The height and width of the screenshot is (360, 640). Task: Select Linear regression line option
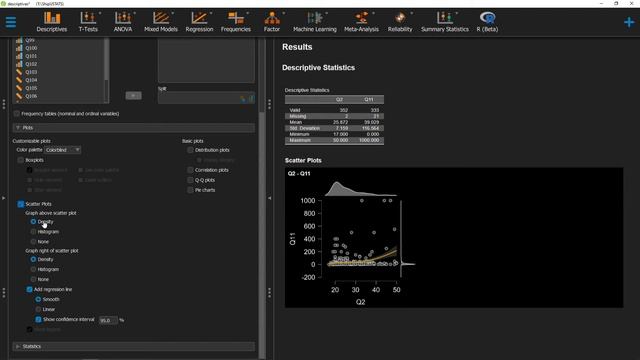38,309
